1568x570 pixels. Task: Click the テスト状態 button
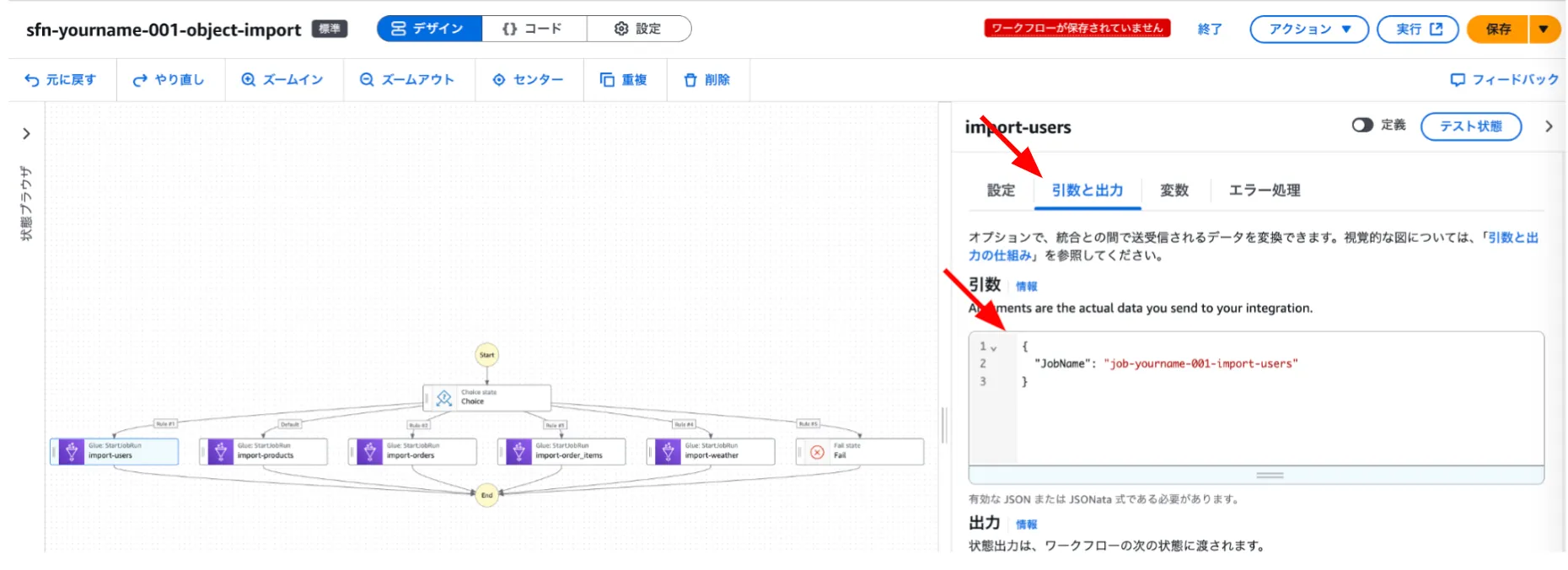(x=1470, y=126)
